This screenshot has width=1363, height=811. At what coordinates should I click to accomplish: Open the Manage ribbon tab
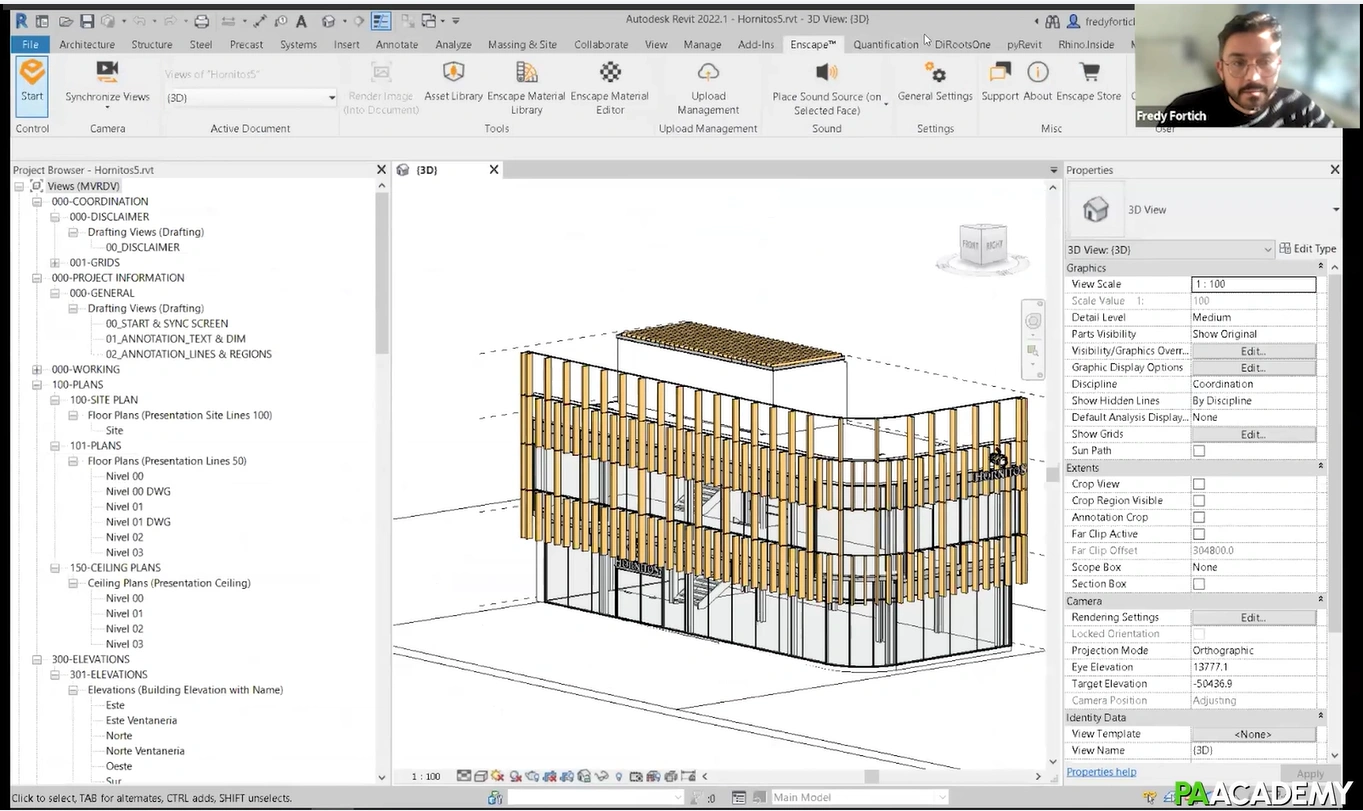point(701,44)
